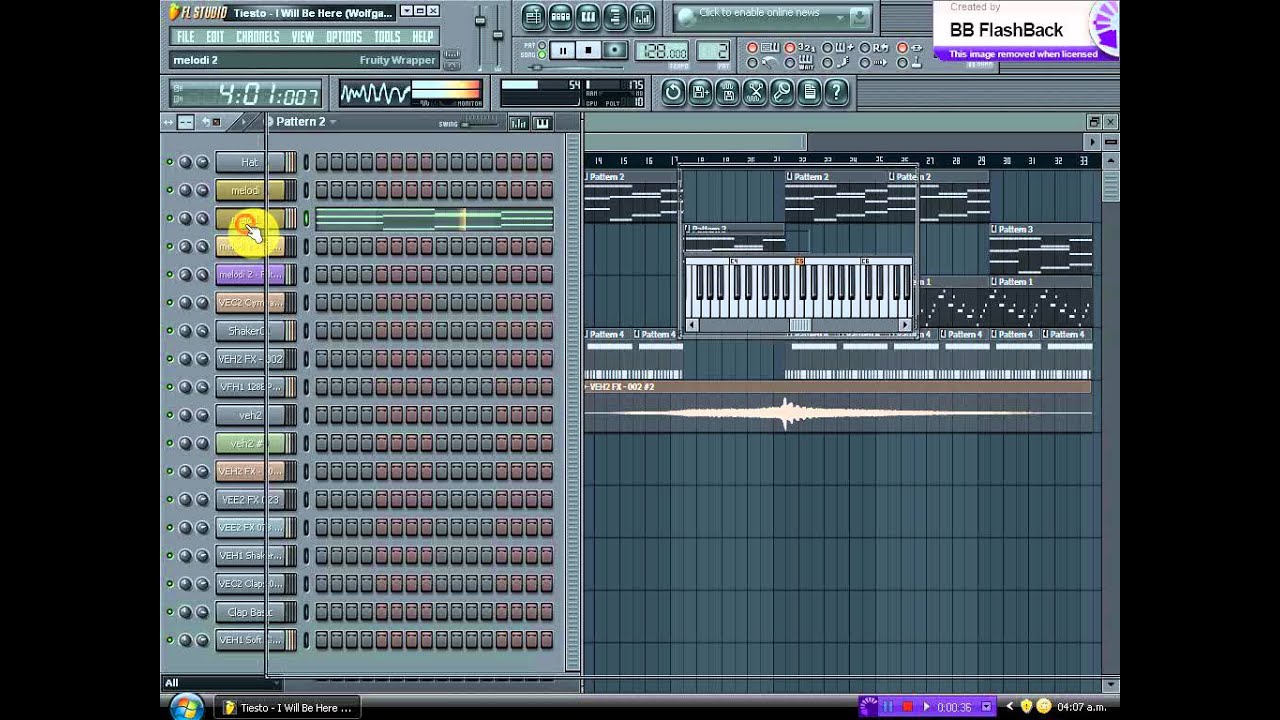
Task: Open the piano roll view icon
Action: 588,16
